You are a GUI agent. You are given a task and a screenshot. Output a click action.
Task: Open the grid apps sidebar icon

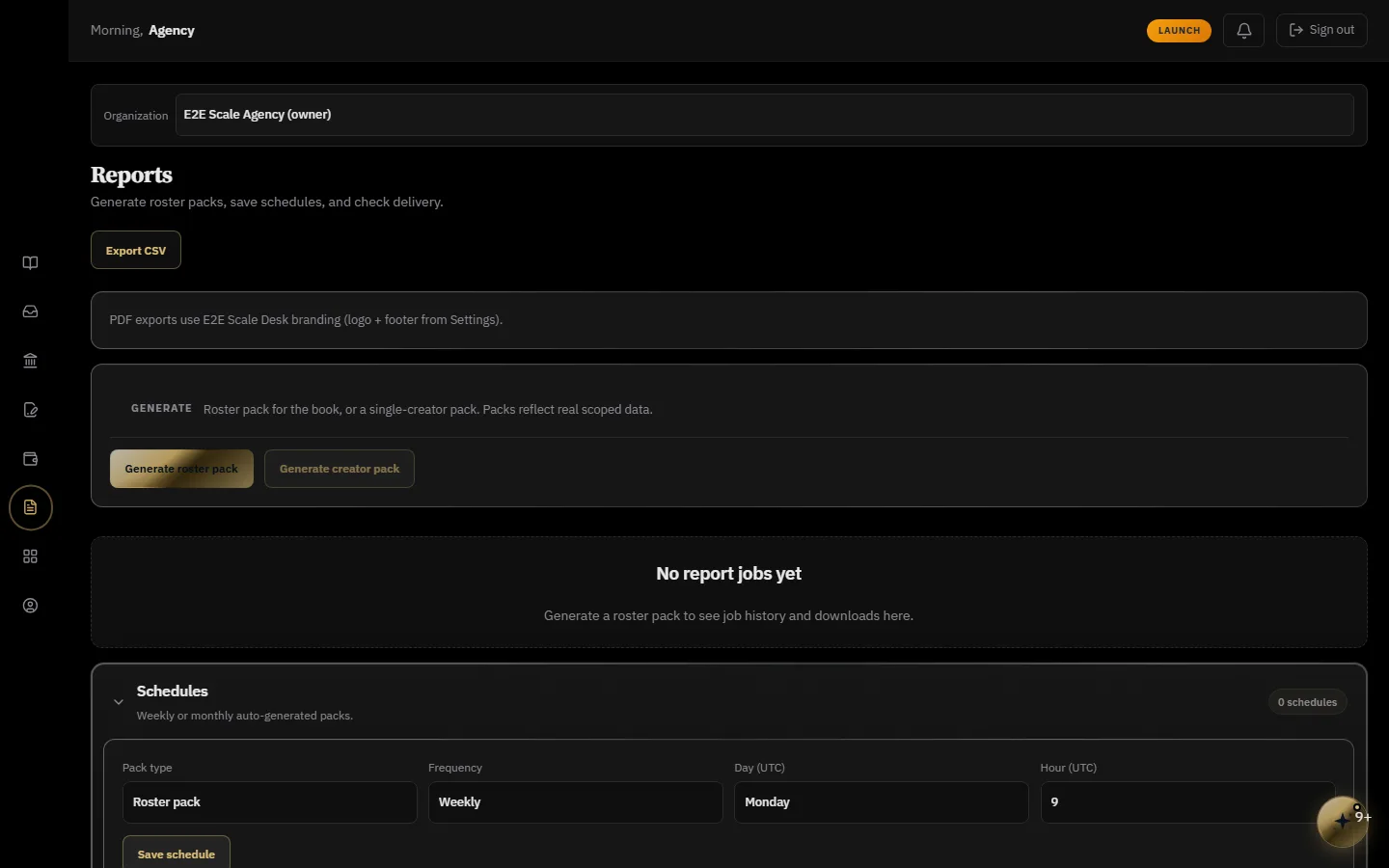coord(30,556)
